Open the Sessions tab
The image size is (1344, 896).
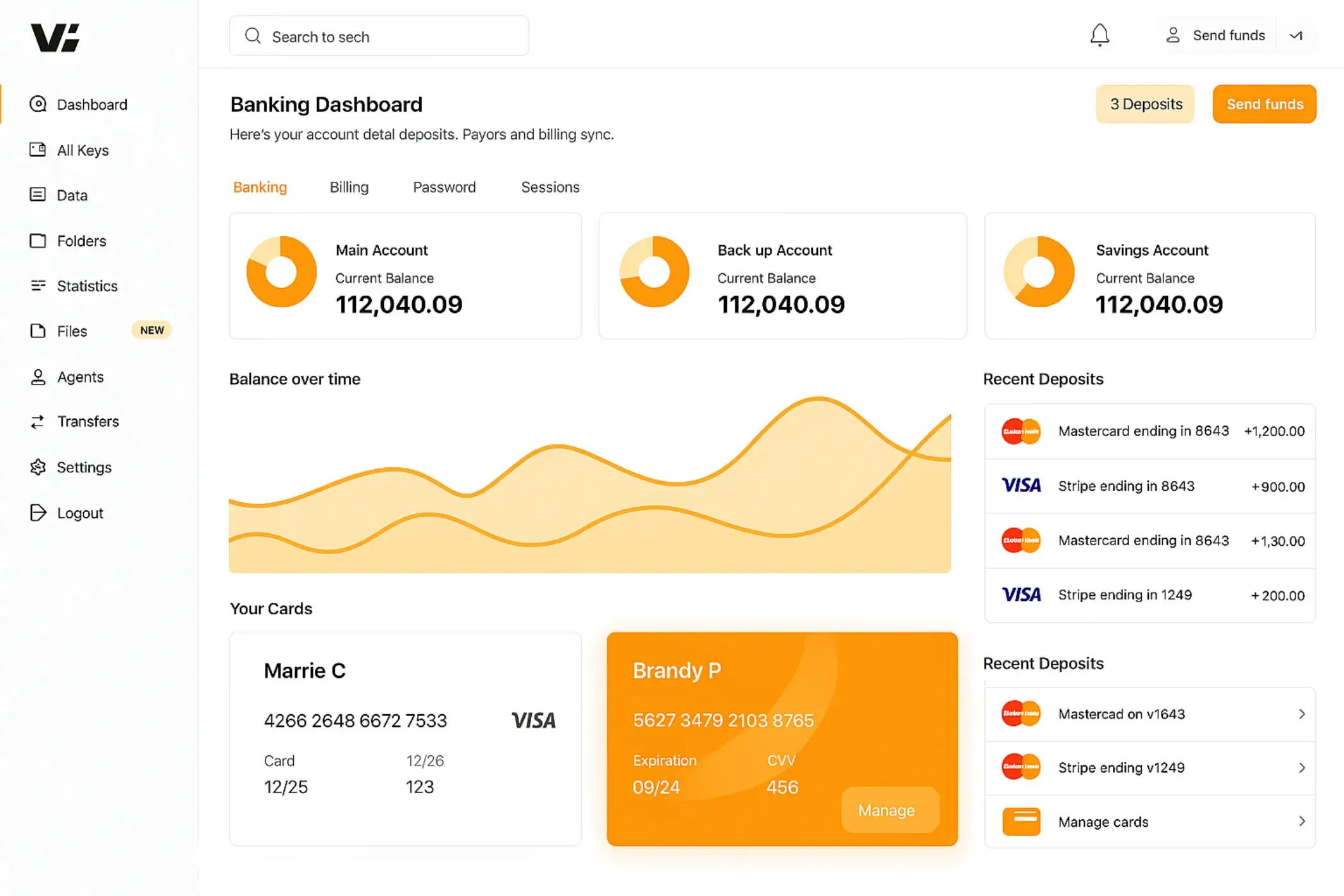click(550, 187)
